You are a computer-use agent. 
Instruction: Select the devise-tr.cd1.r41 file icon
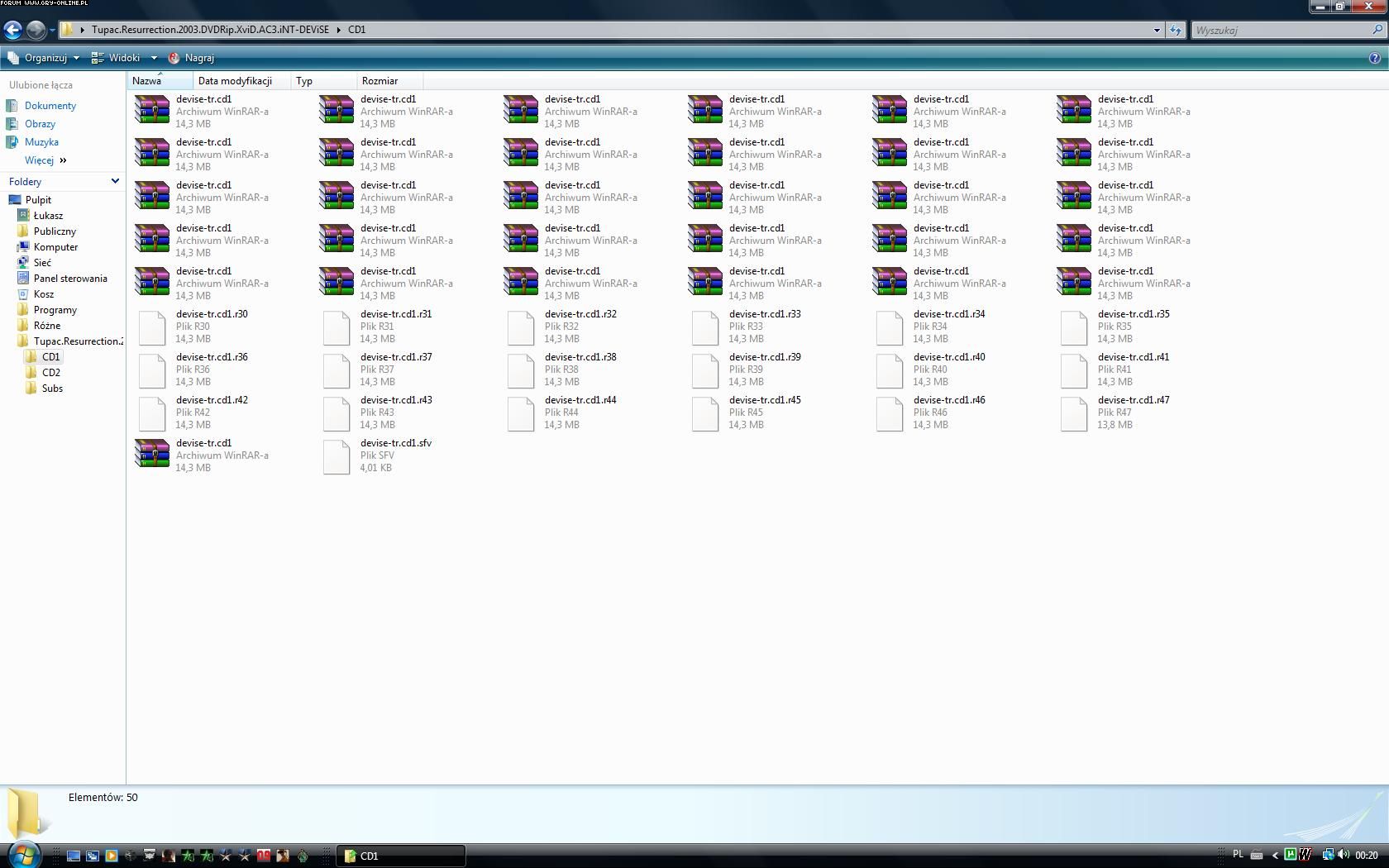pyautogui.click(x=1074, y=370)
